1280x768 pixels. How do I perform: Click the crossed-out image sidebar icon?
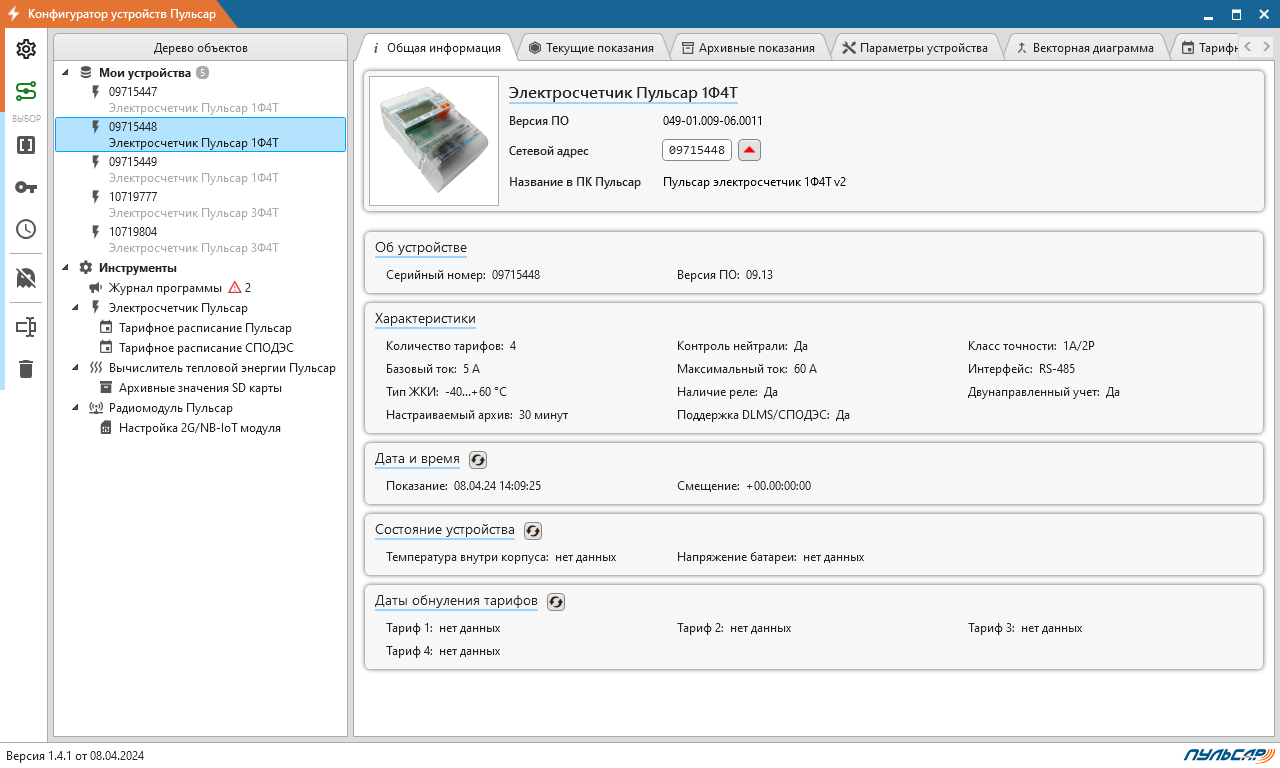[26, 278]
